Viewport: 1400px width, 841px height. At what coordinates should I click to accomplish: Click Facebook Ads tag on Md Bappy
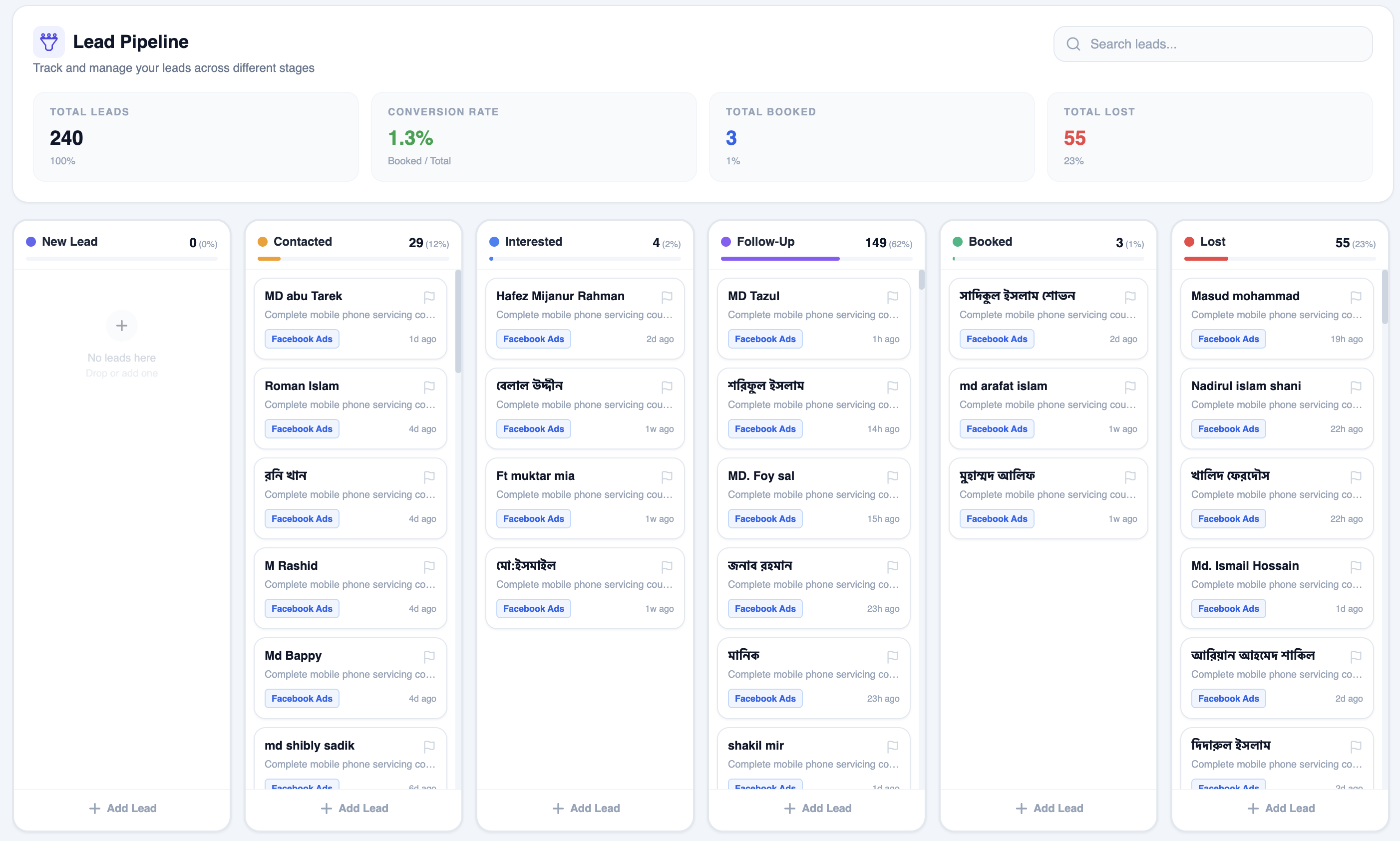click(302, 699)
